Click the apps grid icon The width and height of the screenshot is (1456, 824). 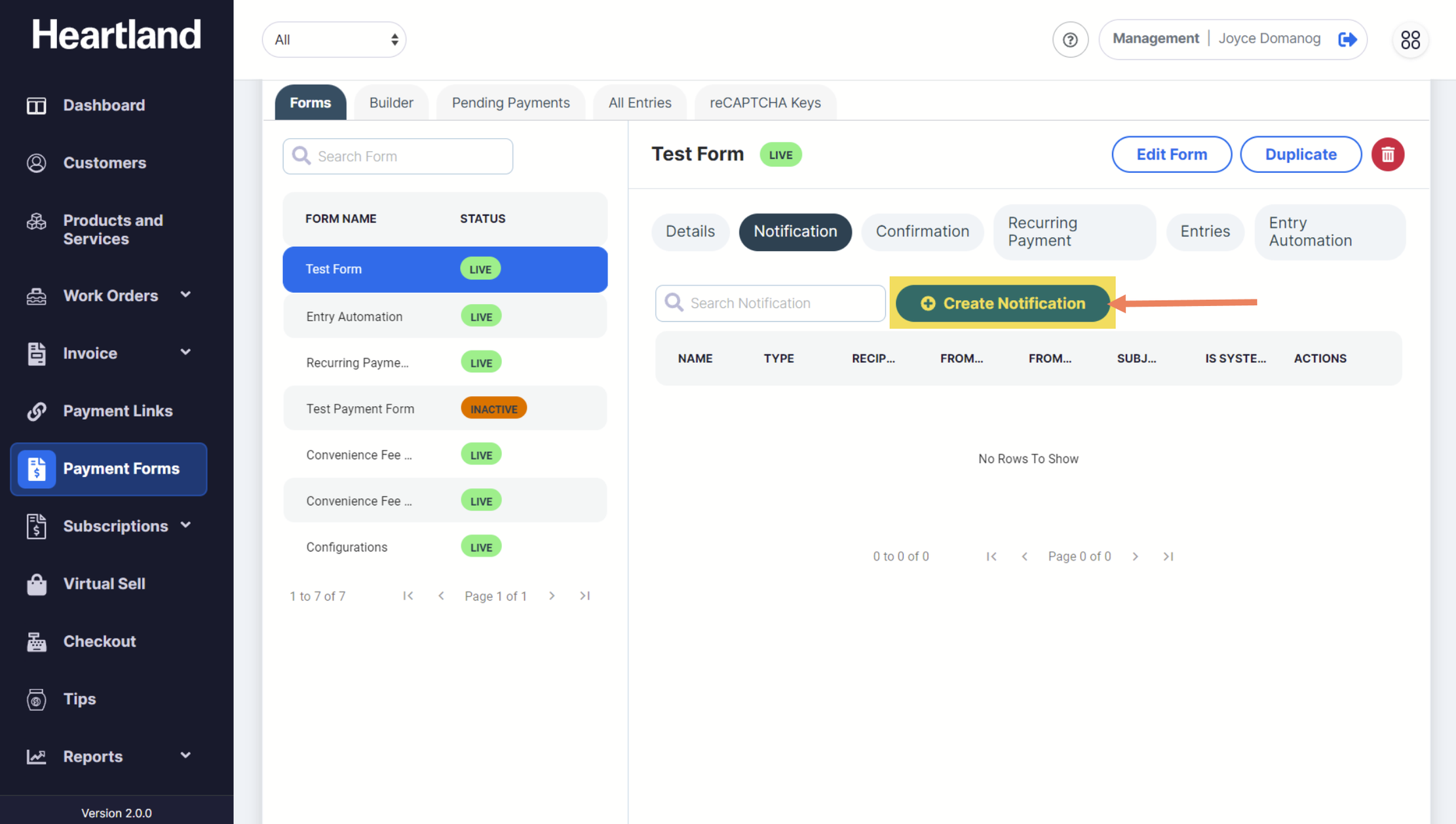pos(1409,40)
